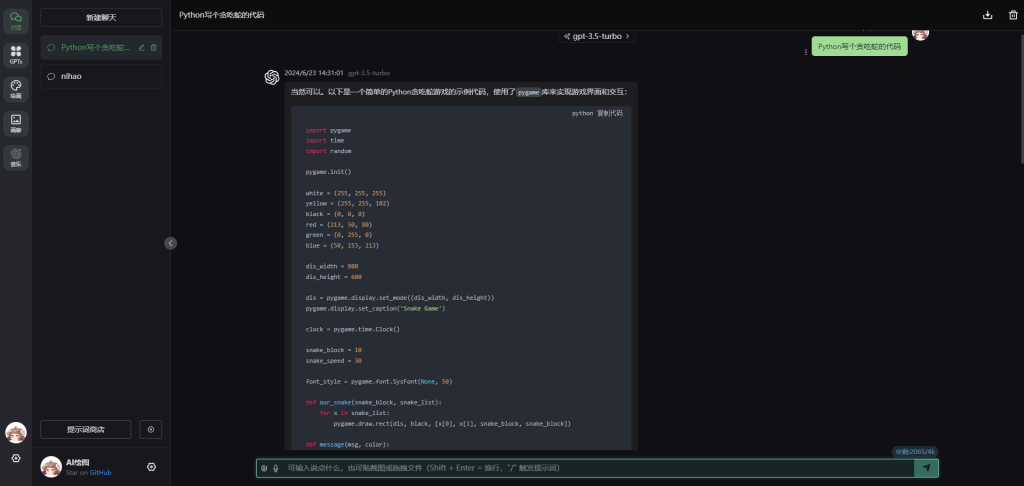Collapse the chat list sidebar panel

click(x=171, y=243)
